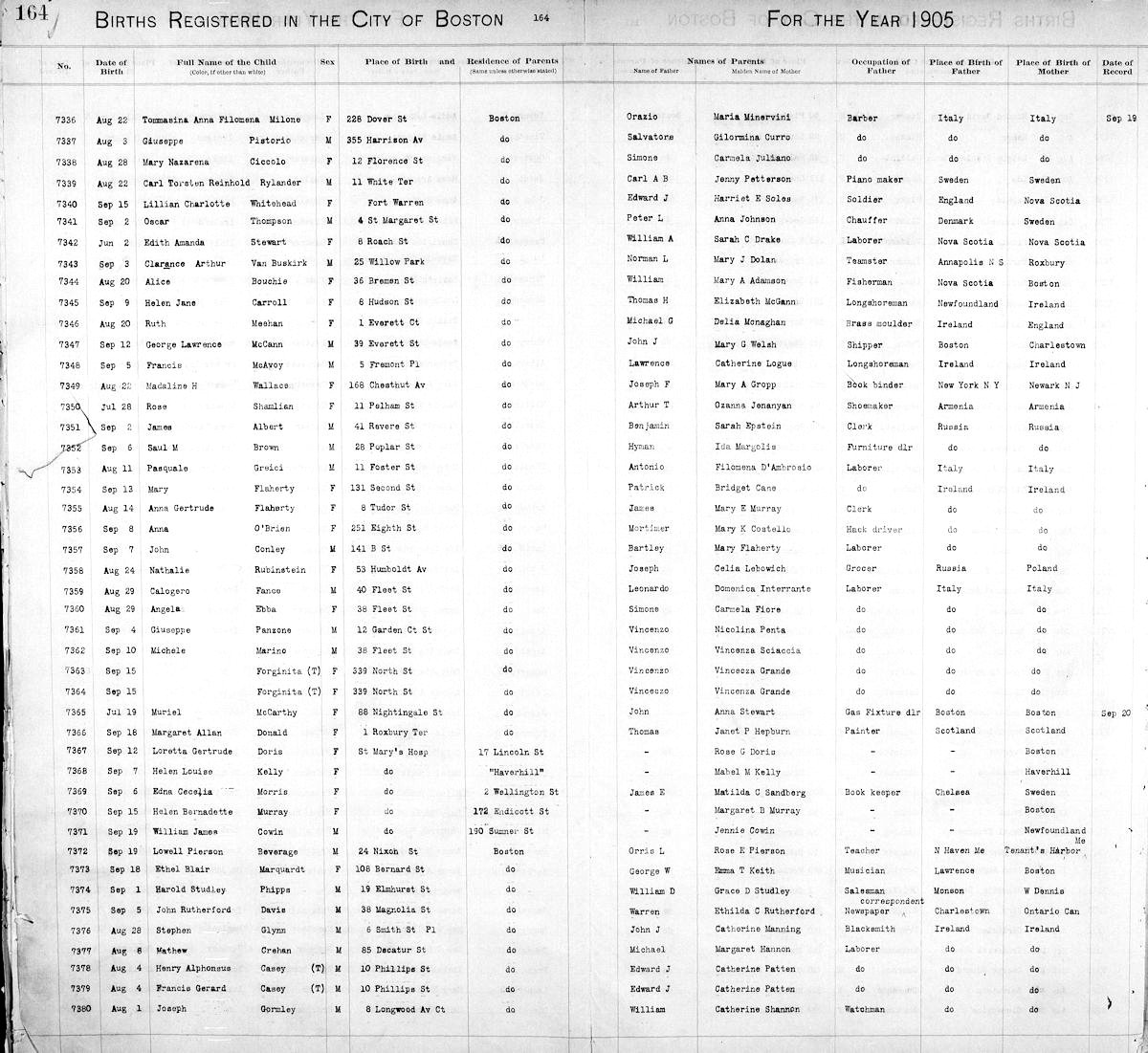Select the record date 'Sep 20'
Screen dimensions: 1148x1053
[1116, 713]
